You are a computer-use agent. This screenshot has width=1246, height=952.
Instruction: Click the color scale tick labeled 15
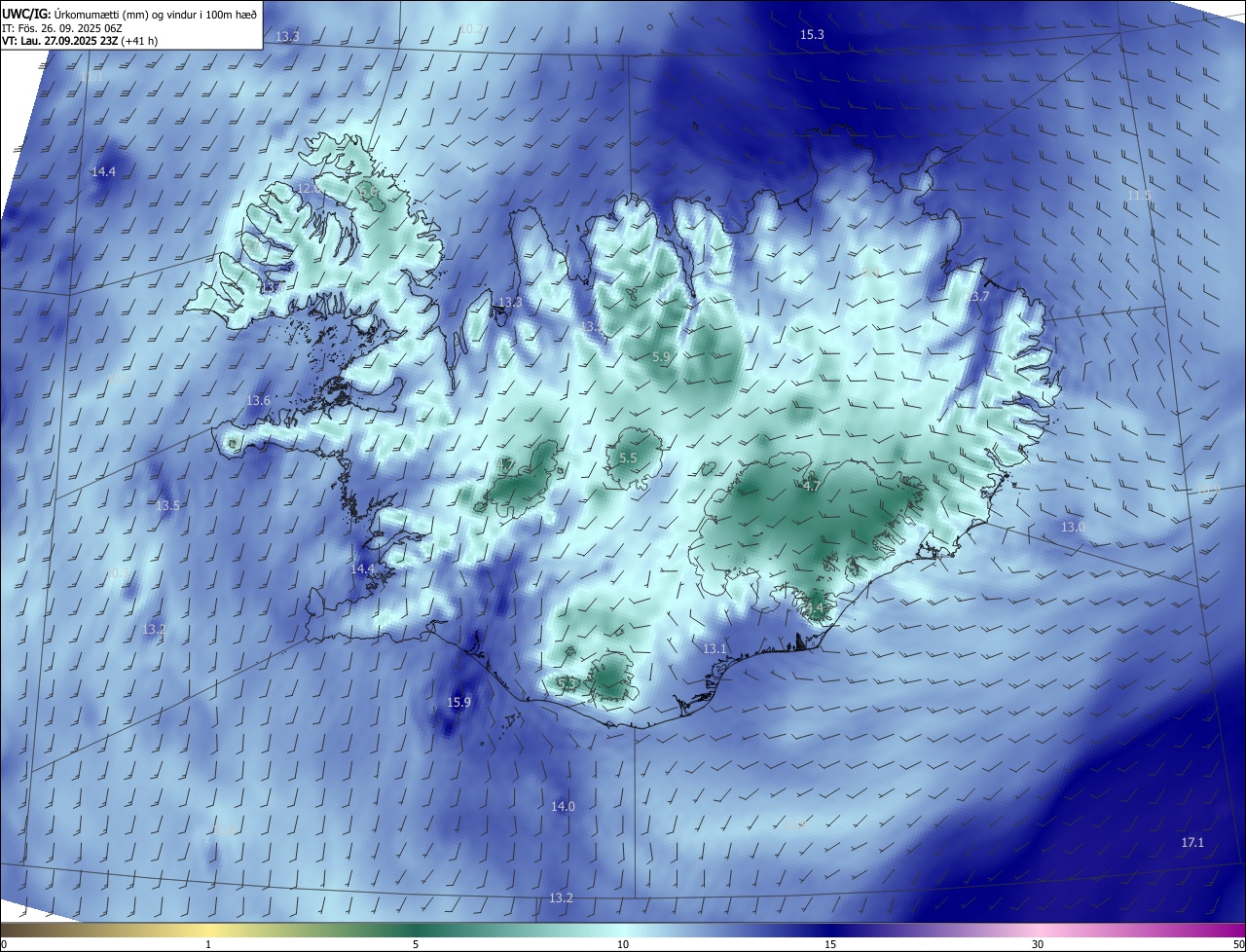[830, 944]
